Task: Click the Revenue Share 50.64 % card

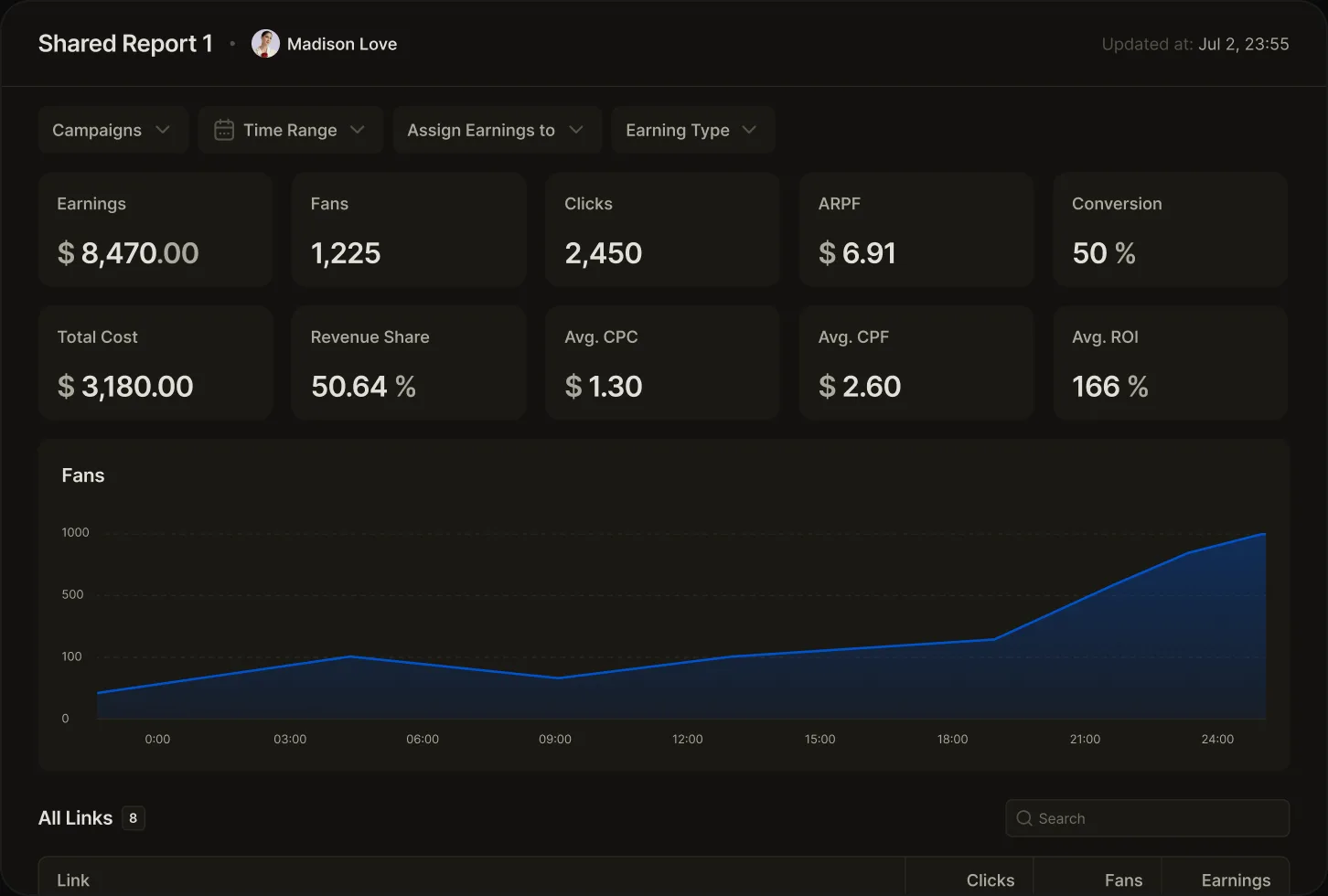Action: coord(409,363)
